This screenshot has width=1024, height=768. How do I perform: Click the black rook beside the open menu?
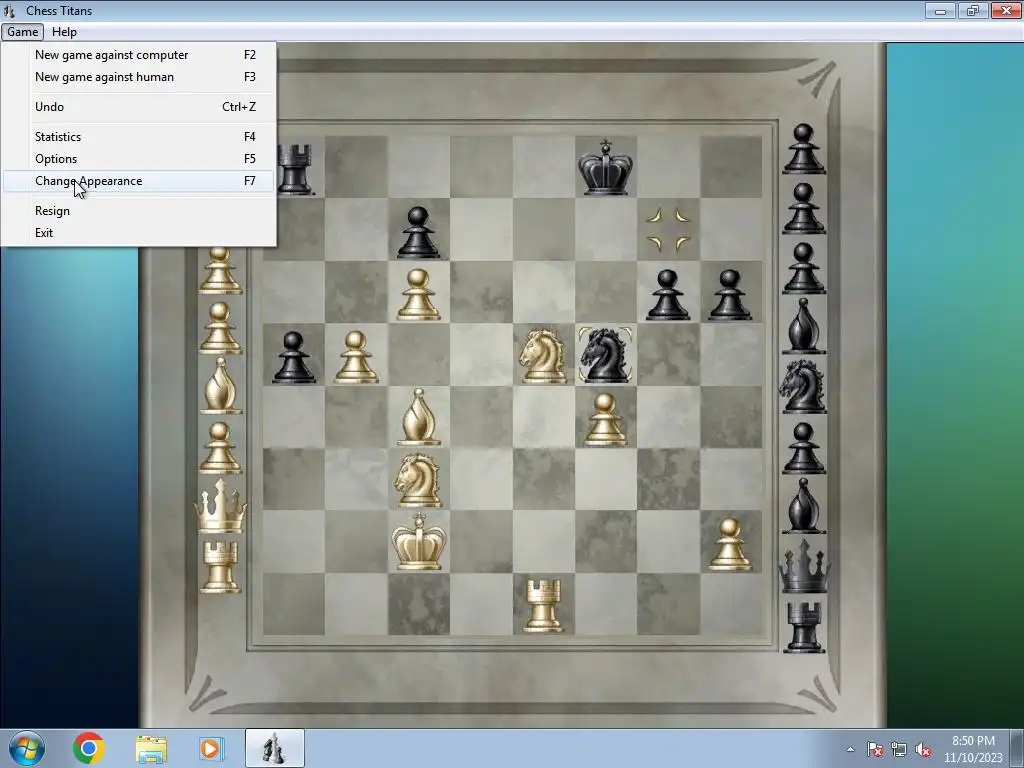tap(295, 170)
